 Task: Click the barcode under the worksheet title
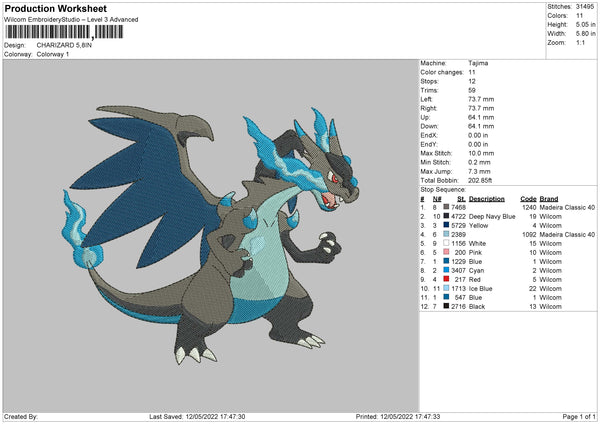click(64, 32)
